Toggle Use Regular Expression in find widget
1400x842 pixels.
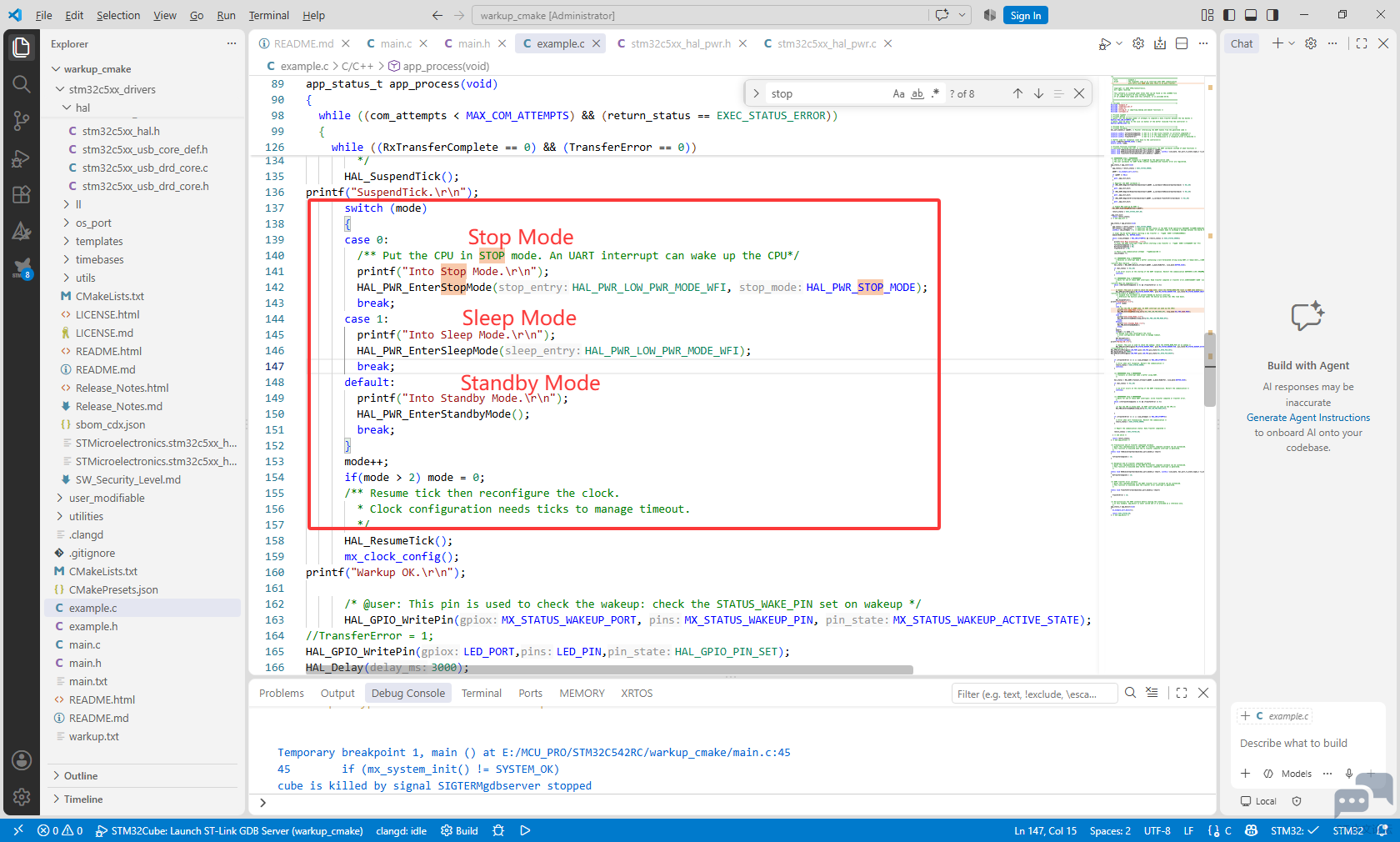pos(935,93)
